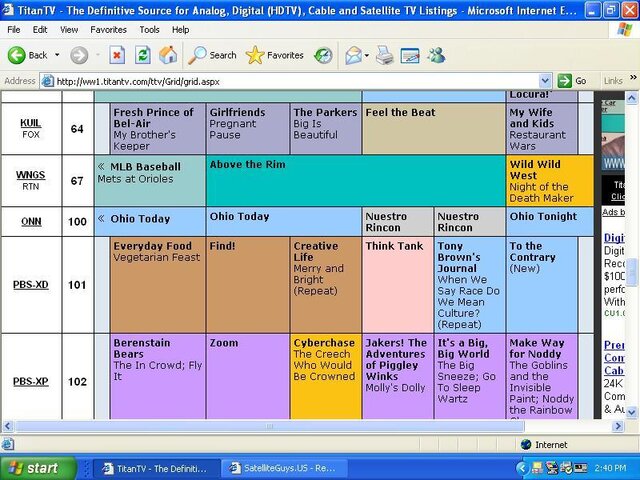Stop page loading with the red X icon
The width and height of the screenshot is (640, 480).
[117, 55]
